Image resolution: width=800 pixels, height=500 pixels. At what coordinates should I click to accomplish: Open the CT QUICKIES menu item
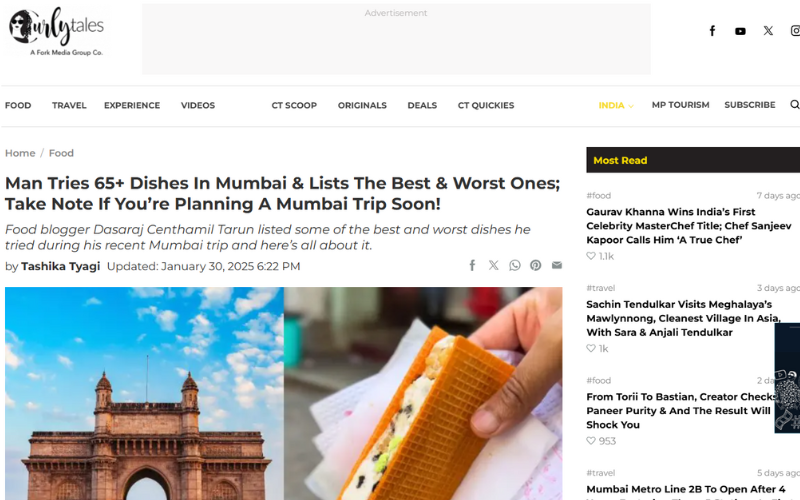[x=486, y=105]
